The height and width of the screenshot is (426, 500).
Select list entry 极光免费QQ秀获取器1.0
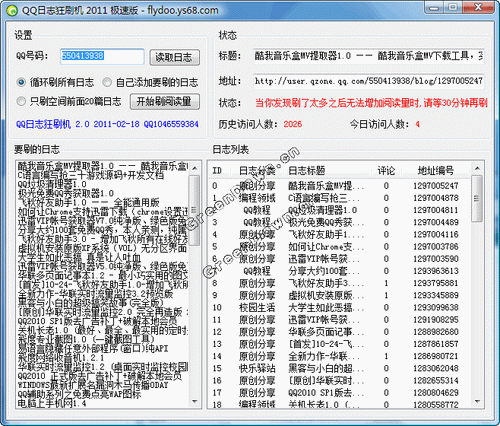click(66, 193)
